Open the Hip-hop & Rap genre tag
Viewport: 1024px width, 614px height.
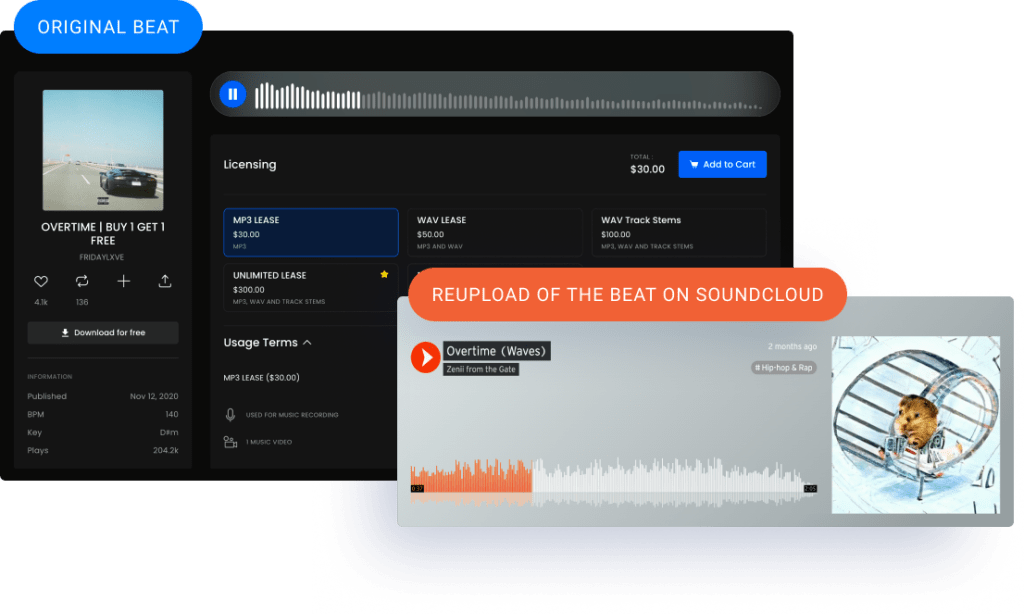click(782, 367)
